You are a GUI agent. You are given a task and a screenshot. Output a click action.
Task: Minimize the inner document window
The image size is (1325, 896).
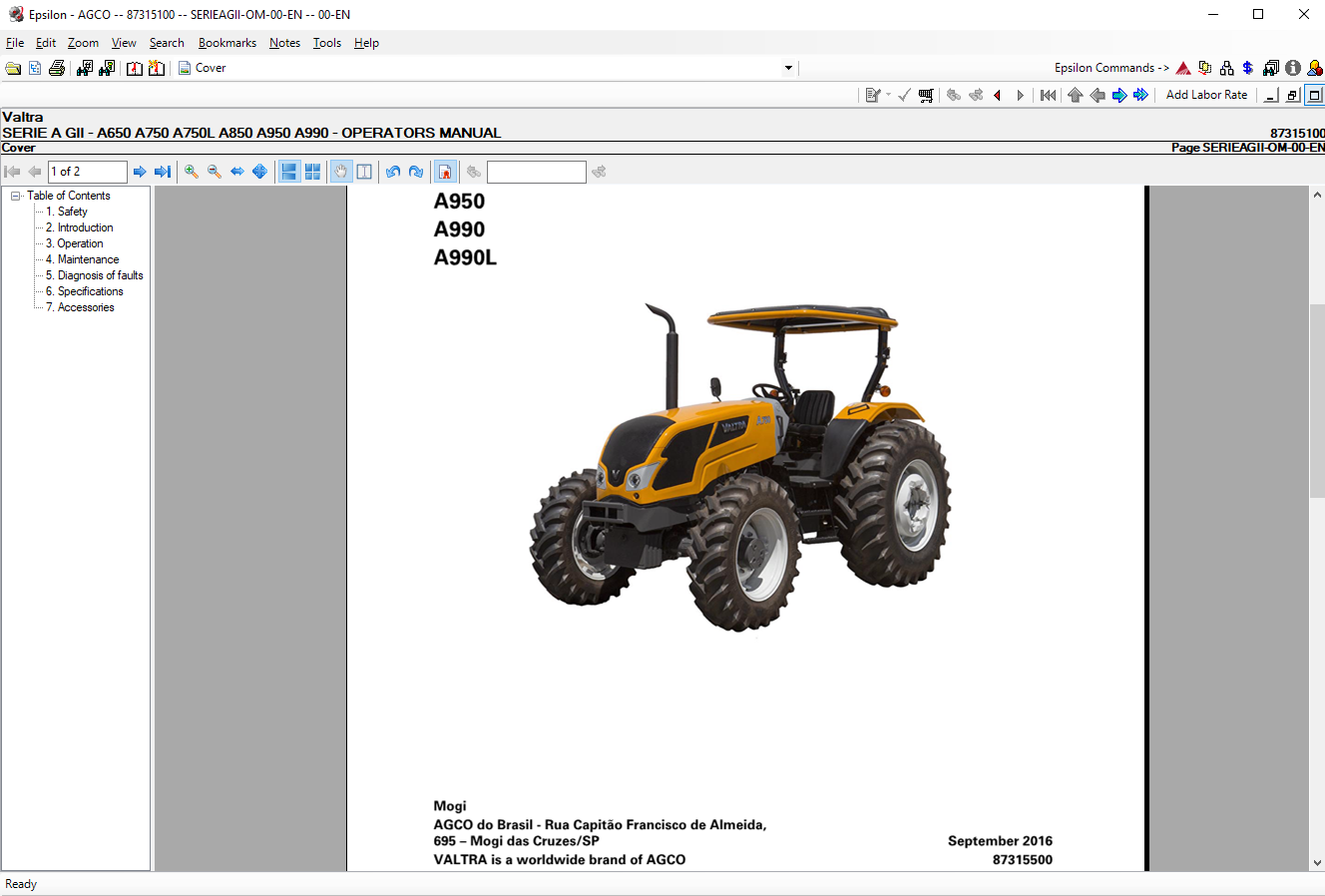coord(1270,96)
